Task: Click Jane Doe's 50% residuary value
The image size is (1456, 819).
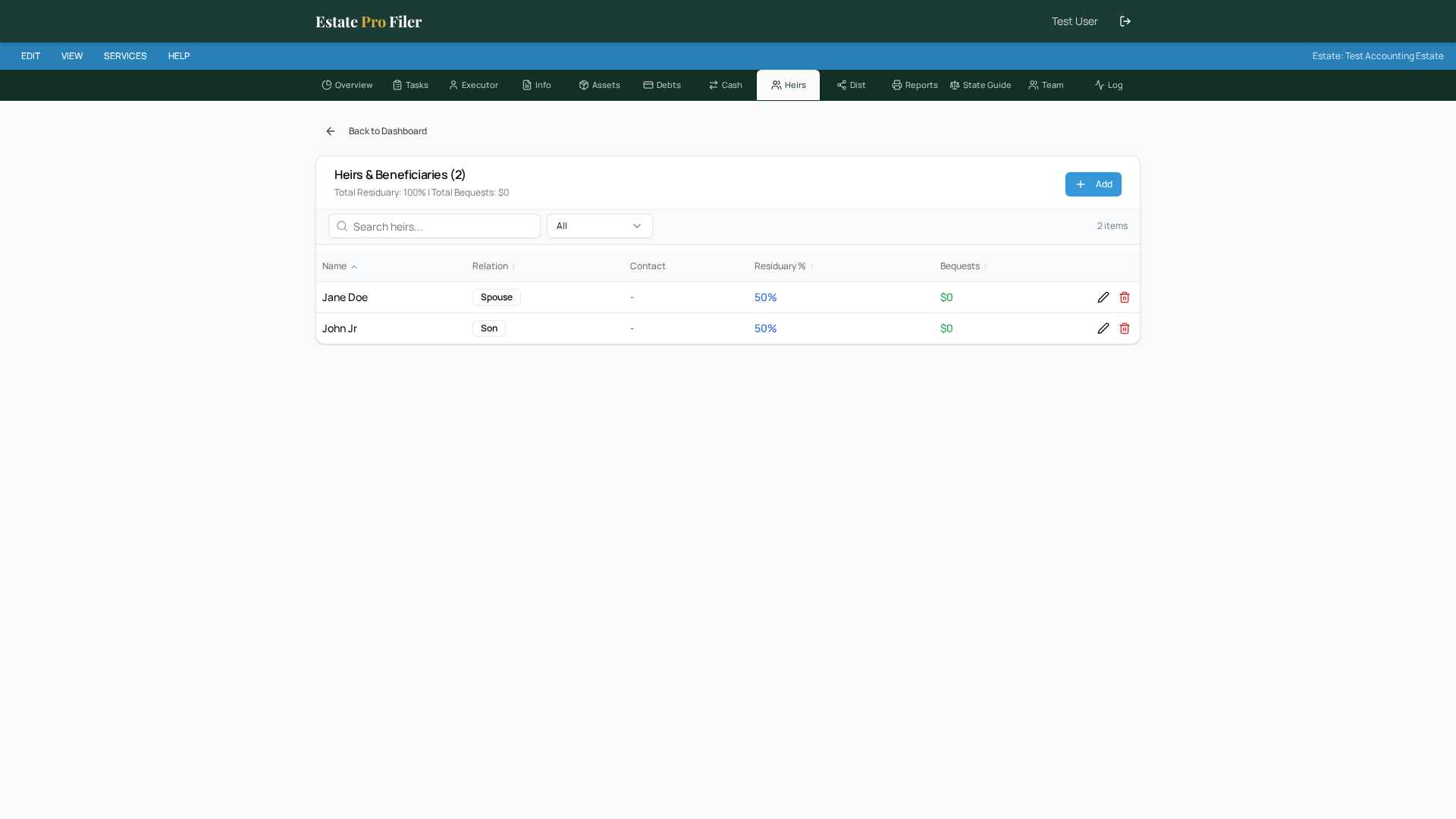Action: (x=766, y=297)
